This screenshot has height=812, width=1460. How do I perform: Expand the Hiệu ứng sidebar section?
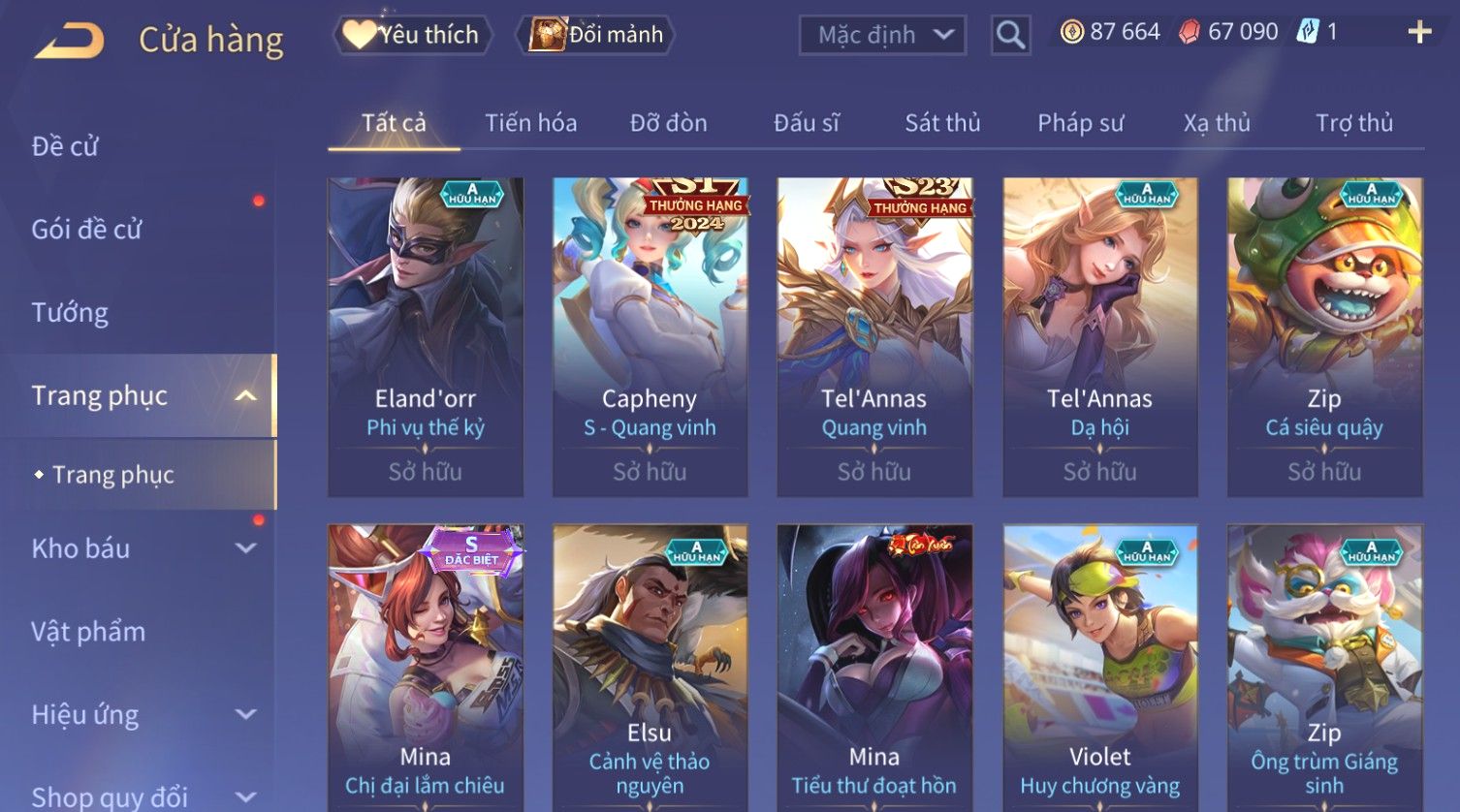[x=246, y=715]
